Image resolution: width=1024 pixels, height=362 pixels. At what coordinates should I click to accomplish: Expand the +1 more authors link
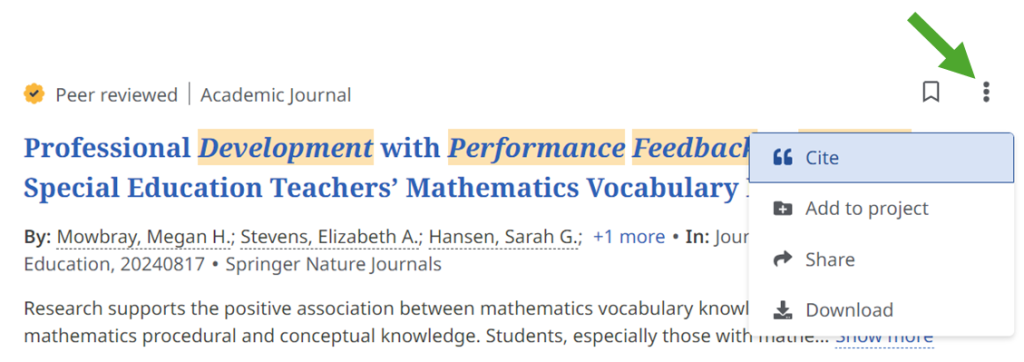click(629, 237)
